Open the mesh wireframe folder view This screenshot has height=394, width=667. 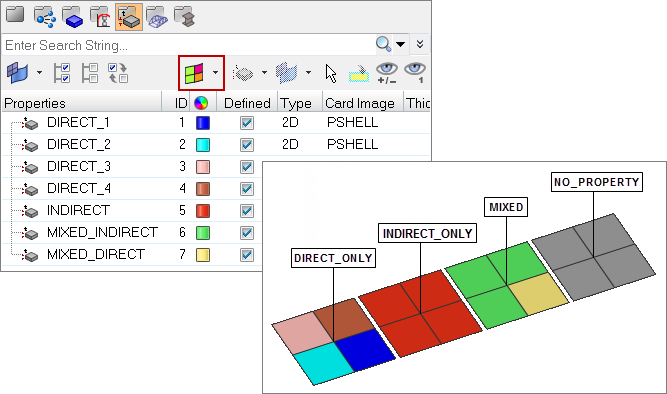[x=157, y=17]
